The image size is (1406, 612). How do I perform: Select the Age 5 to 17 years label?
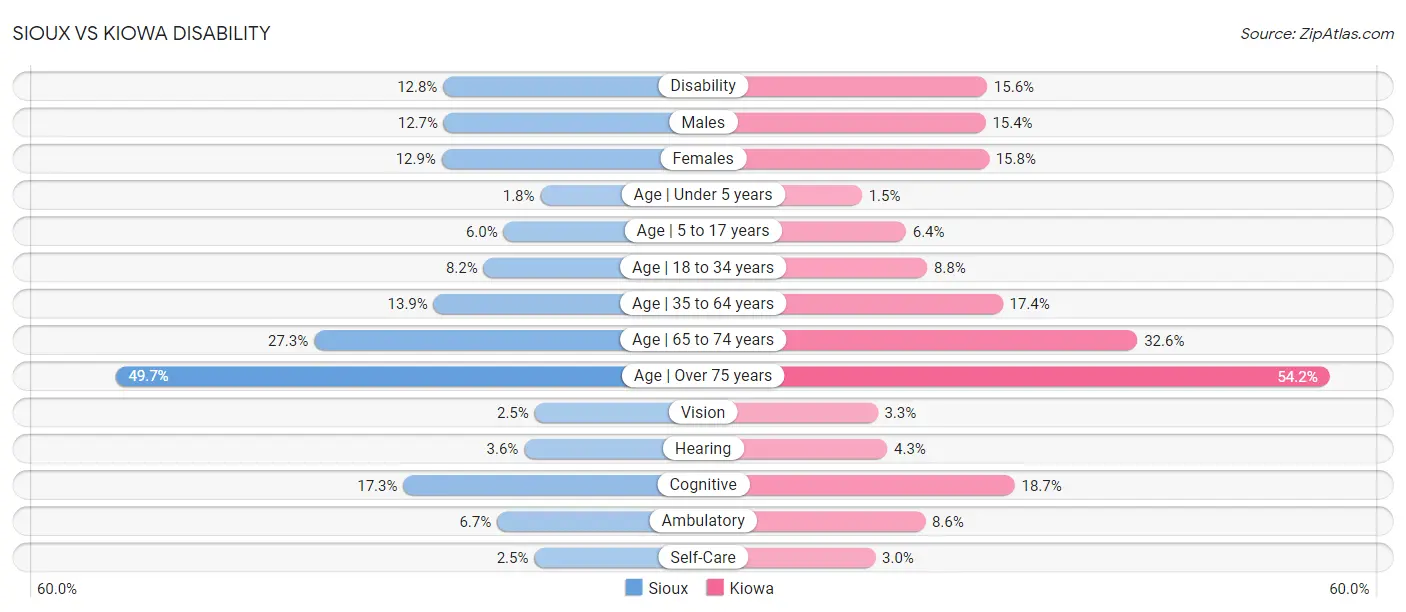tap(703, 231)
